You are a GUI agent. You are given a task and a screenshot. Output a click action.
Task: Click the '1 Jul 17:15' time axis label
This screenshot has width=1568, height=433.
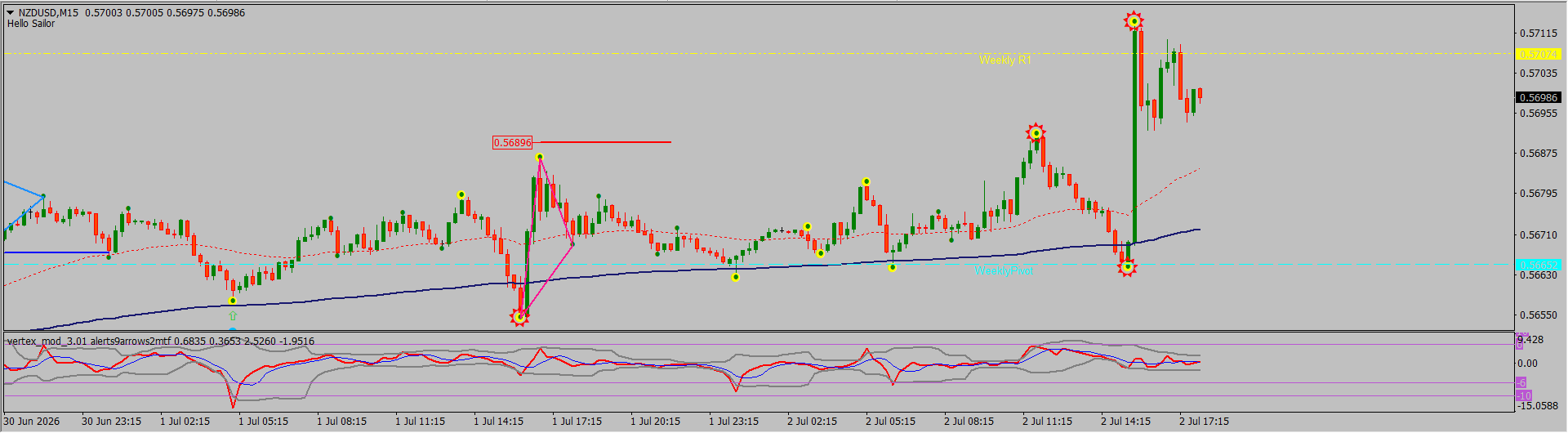(x=577, y=422)
